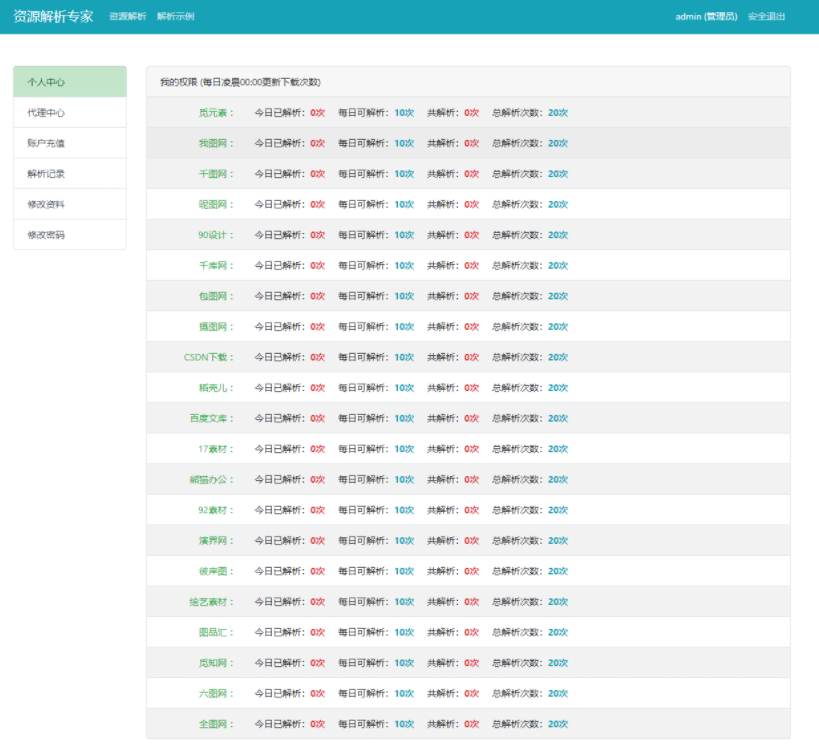Click the admin (管理员) account link
819x756 pixels.
(706, 17)
